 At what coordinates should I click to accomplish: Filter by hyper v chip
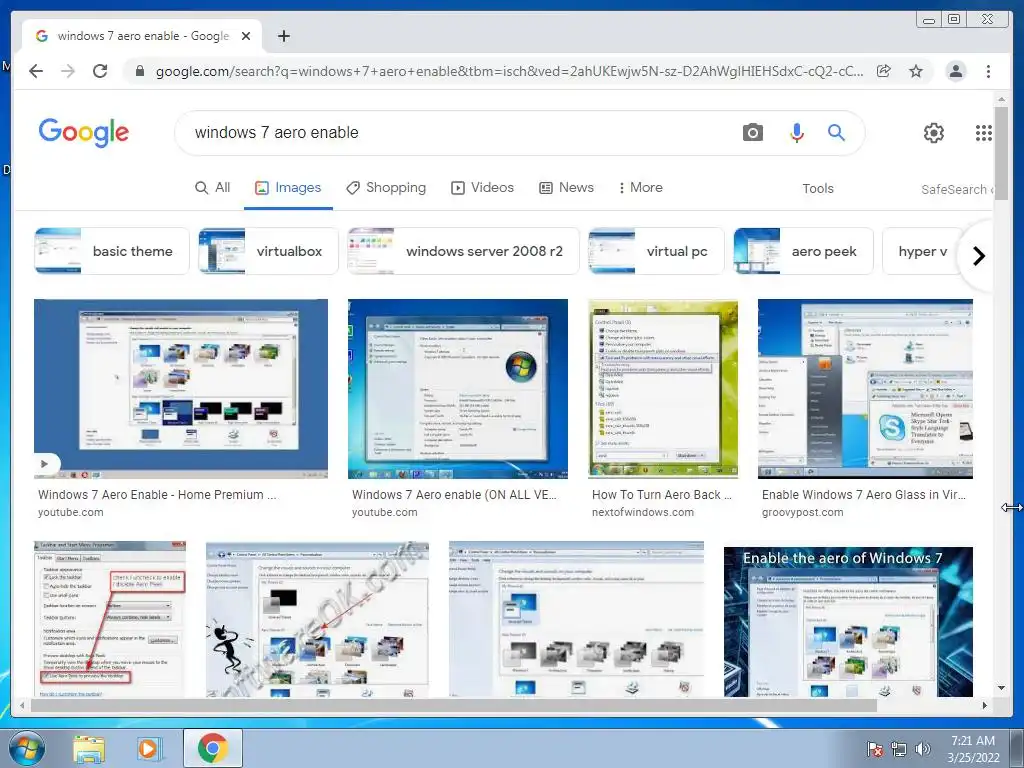(x=922, y=251)
